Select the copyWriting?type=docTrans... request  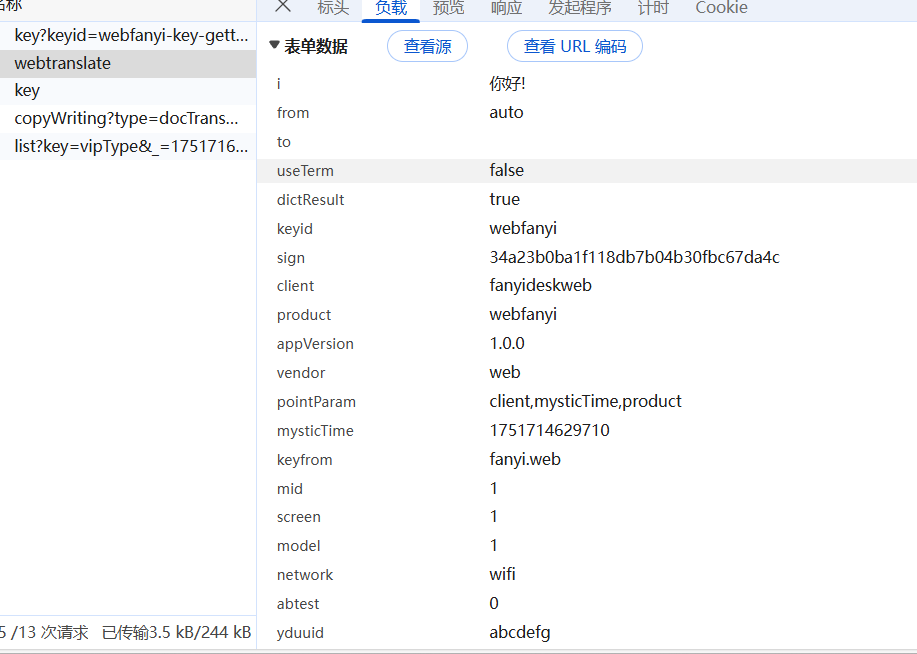[x=128, y=118]
